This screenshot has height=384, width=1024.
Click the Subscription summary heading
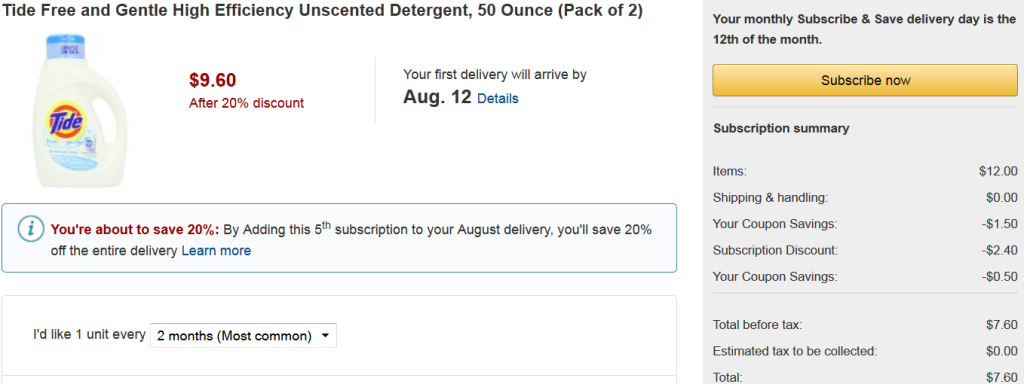pos(781,128)
